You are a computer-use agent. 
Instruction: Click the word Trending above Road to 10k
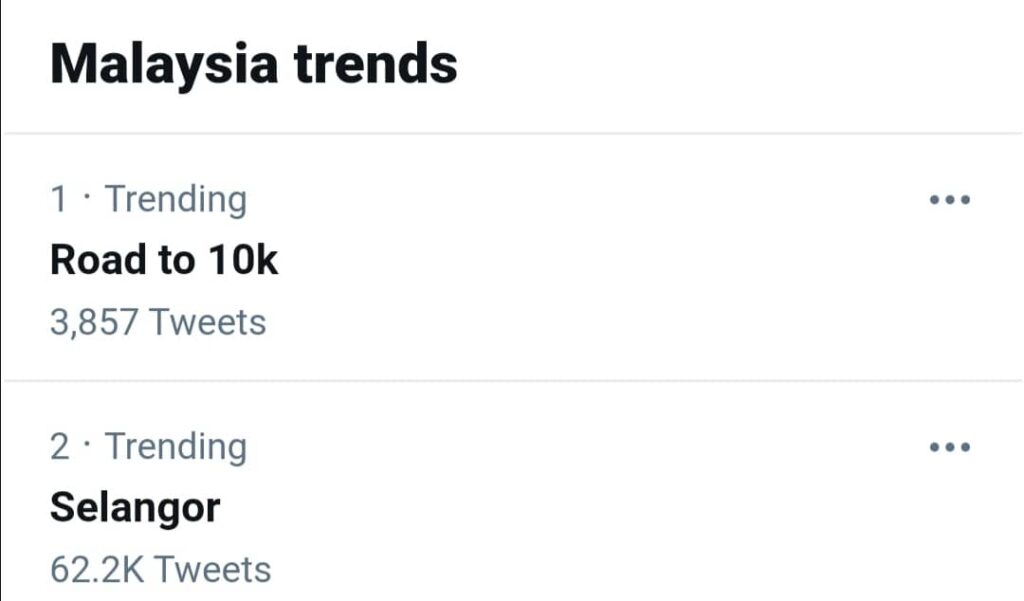176,199
